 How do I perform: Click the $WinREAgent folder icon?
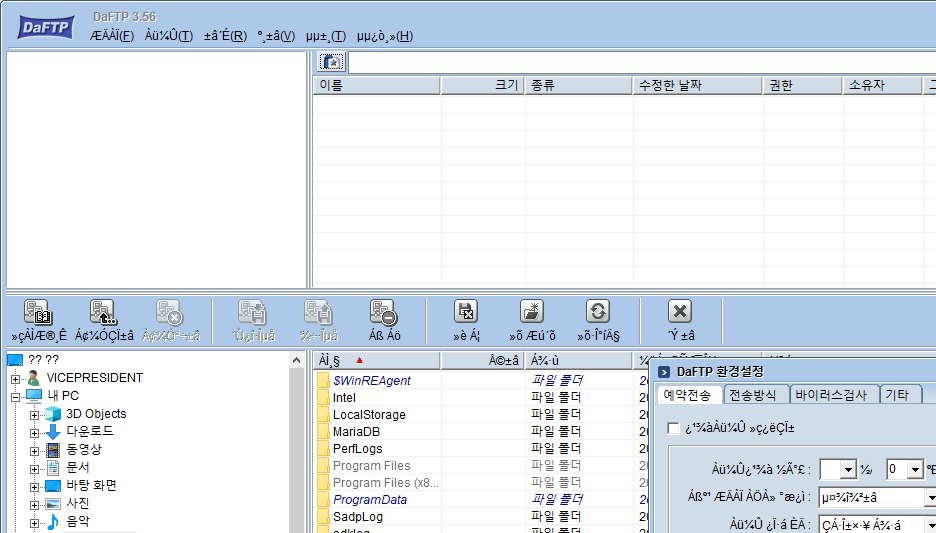coord(324,380)
